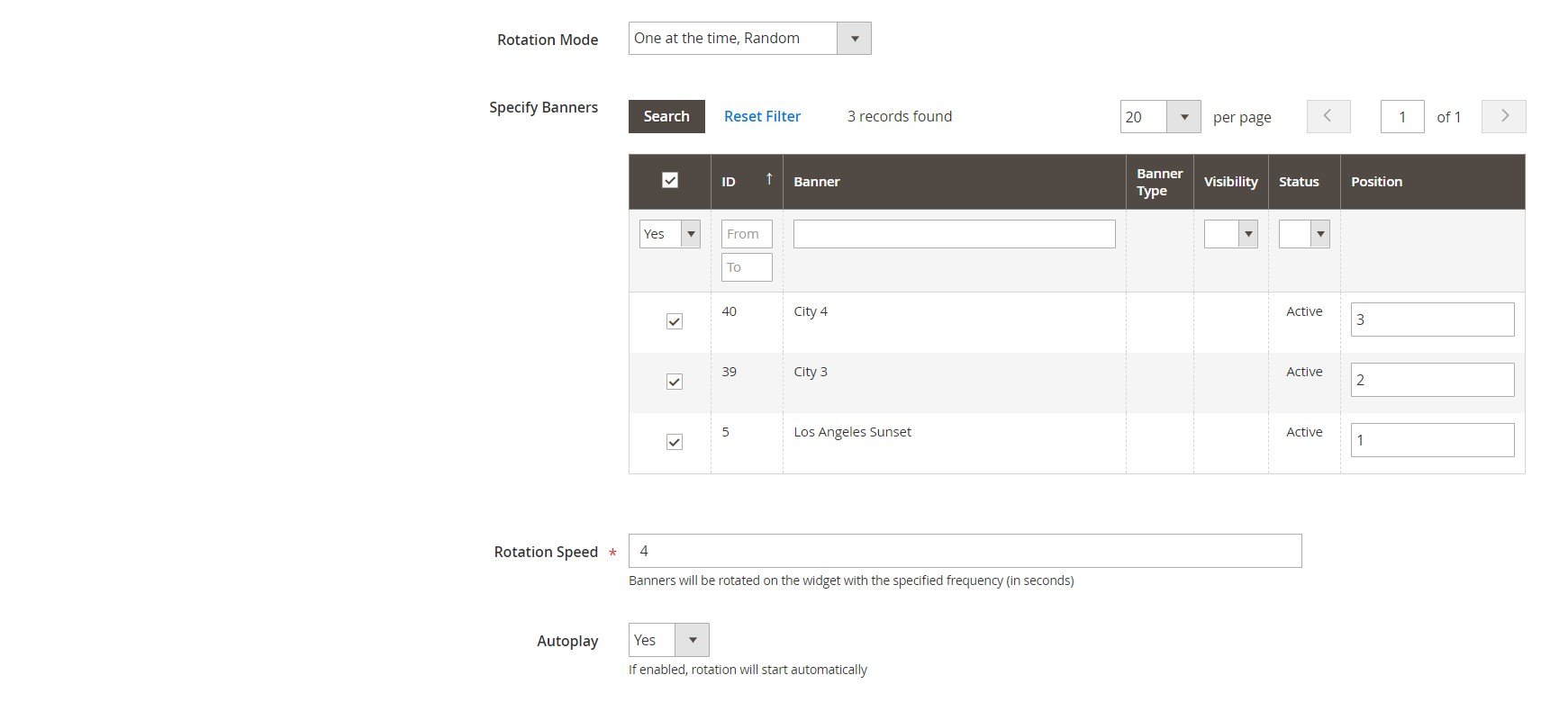Image resolution: width=1568 pixels, height=702 pixels.
Task: Click the ID To filter field
Action: (x=747, y=267)
